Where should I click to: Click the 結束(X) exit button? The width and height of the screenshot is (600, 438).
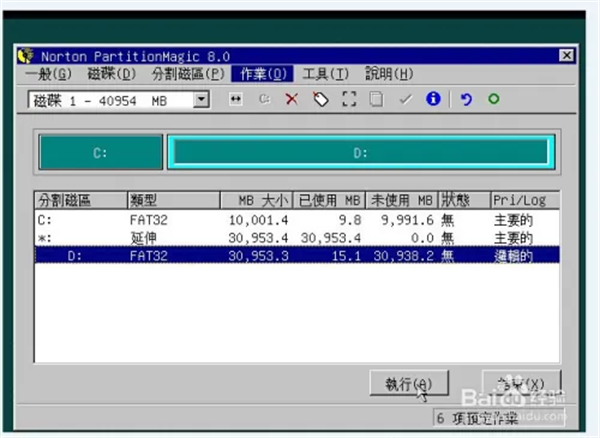(x=521, y=383)
